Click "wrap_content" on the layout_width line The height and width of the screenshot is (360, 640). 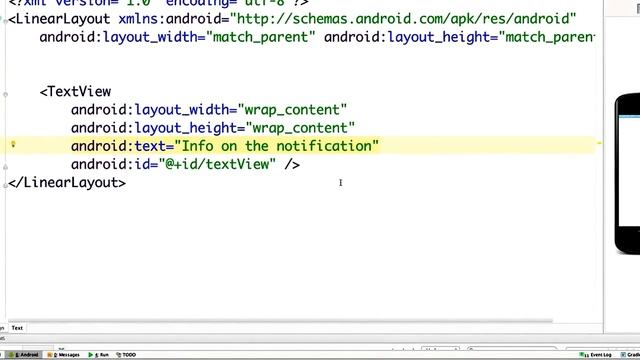(292, 109)
